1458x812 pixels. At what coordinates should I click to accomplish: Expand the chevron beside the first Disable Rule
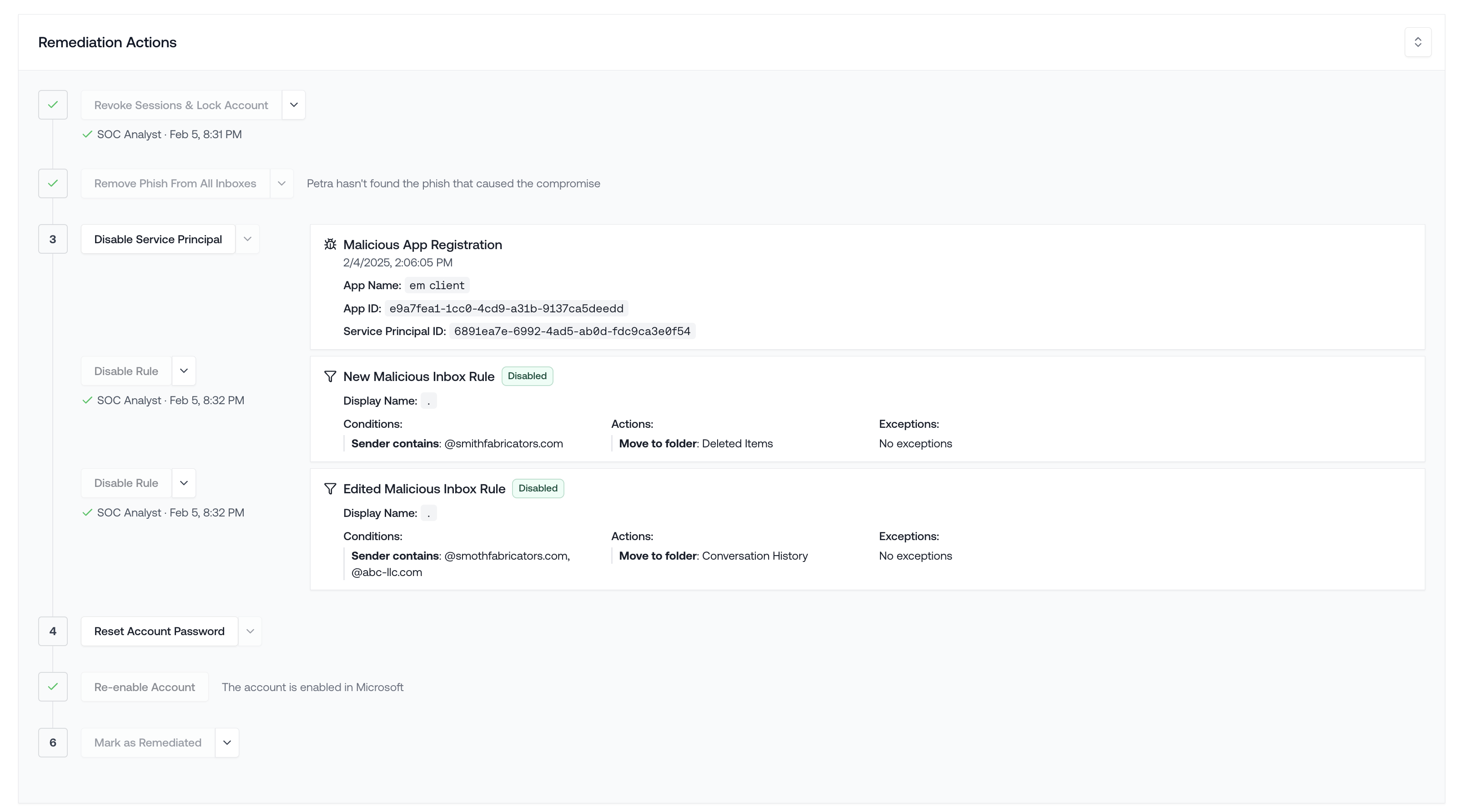tap(183, 371)
